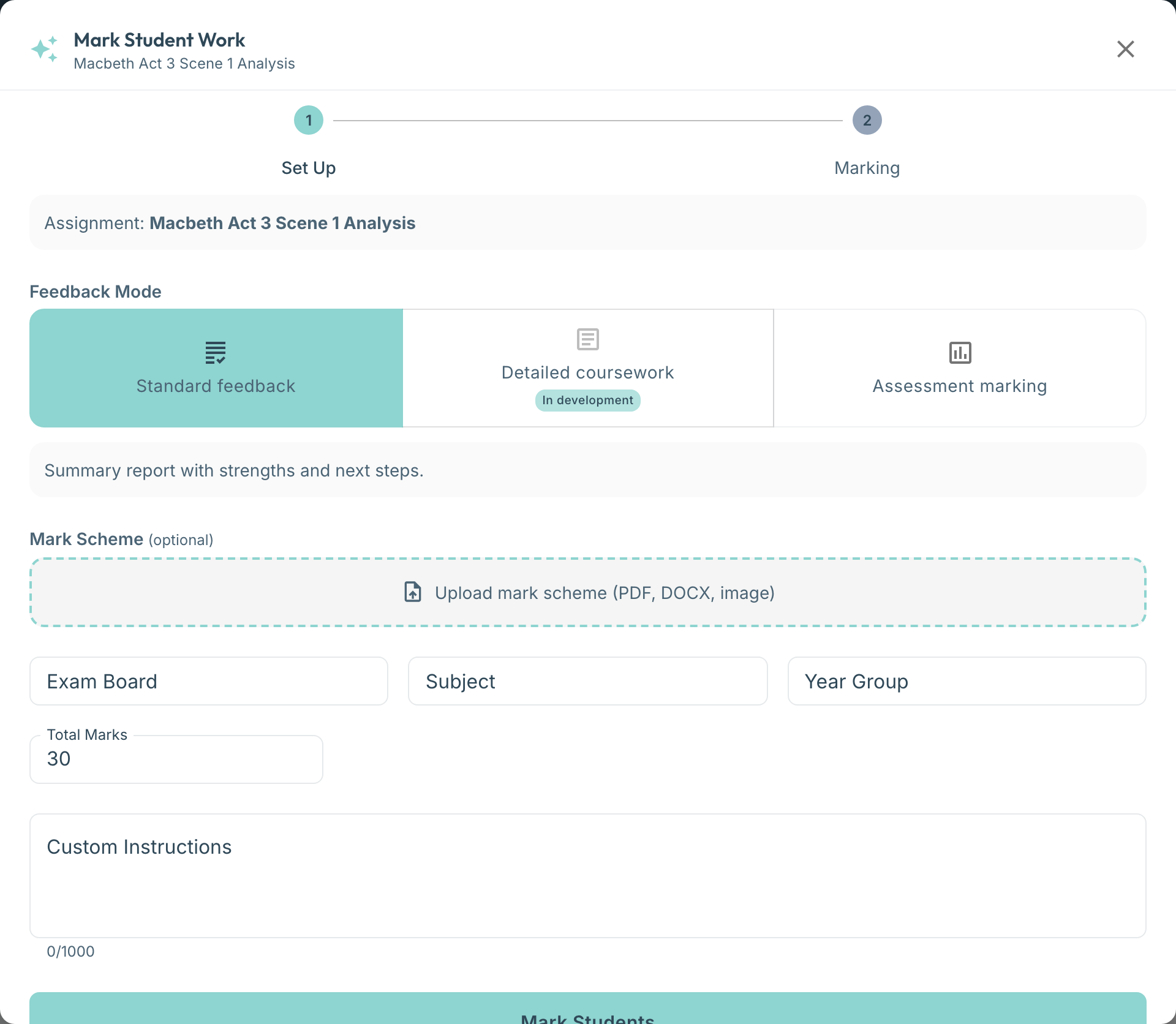This screenshot has width=1176, height=1024.
Task: Click the 'Summary report with strengths and next steps.' text
Action: click(234, 470)
